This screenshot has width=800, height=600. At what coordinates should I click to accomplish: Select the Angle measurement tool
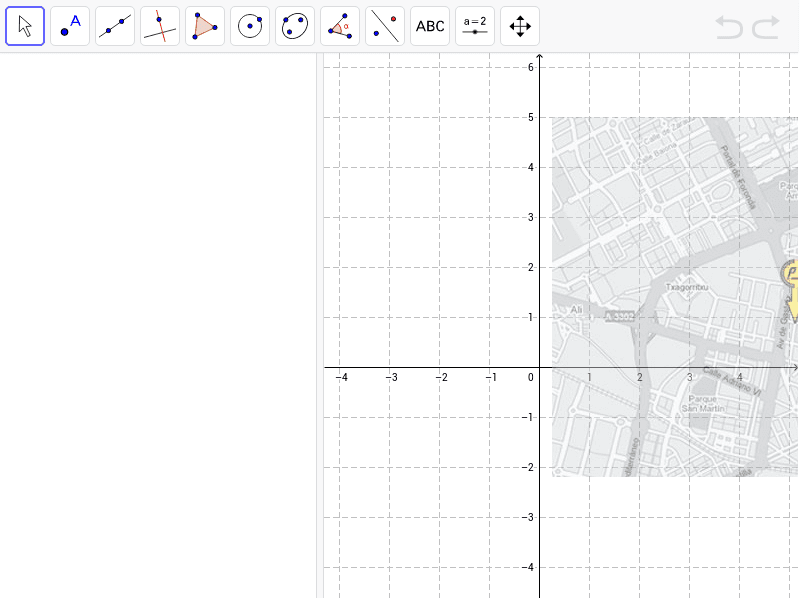340,26
